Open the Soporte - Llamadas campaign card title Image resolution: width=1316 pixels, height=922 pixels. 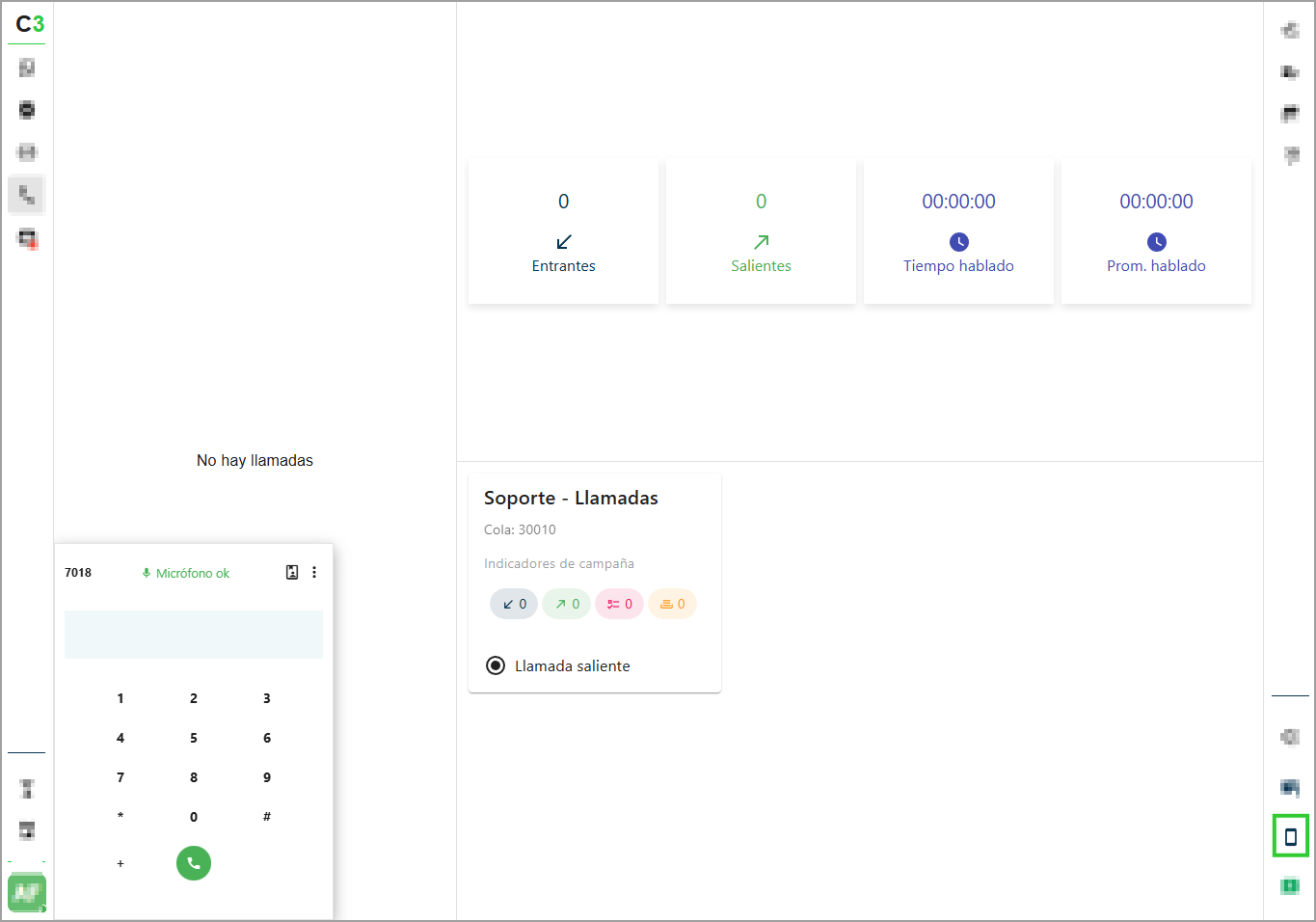point(571,498)
